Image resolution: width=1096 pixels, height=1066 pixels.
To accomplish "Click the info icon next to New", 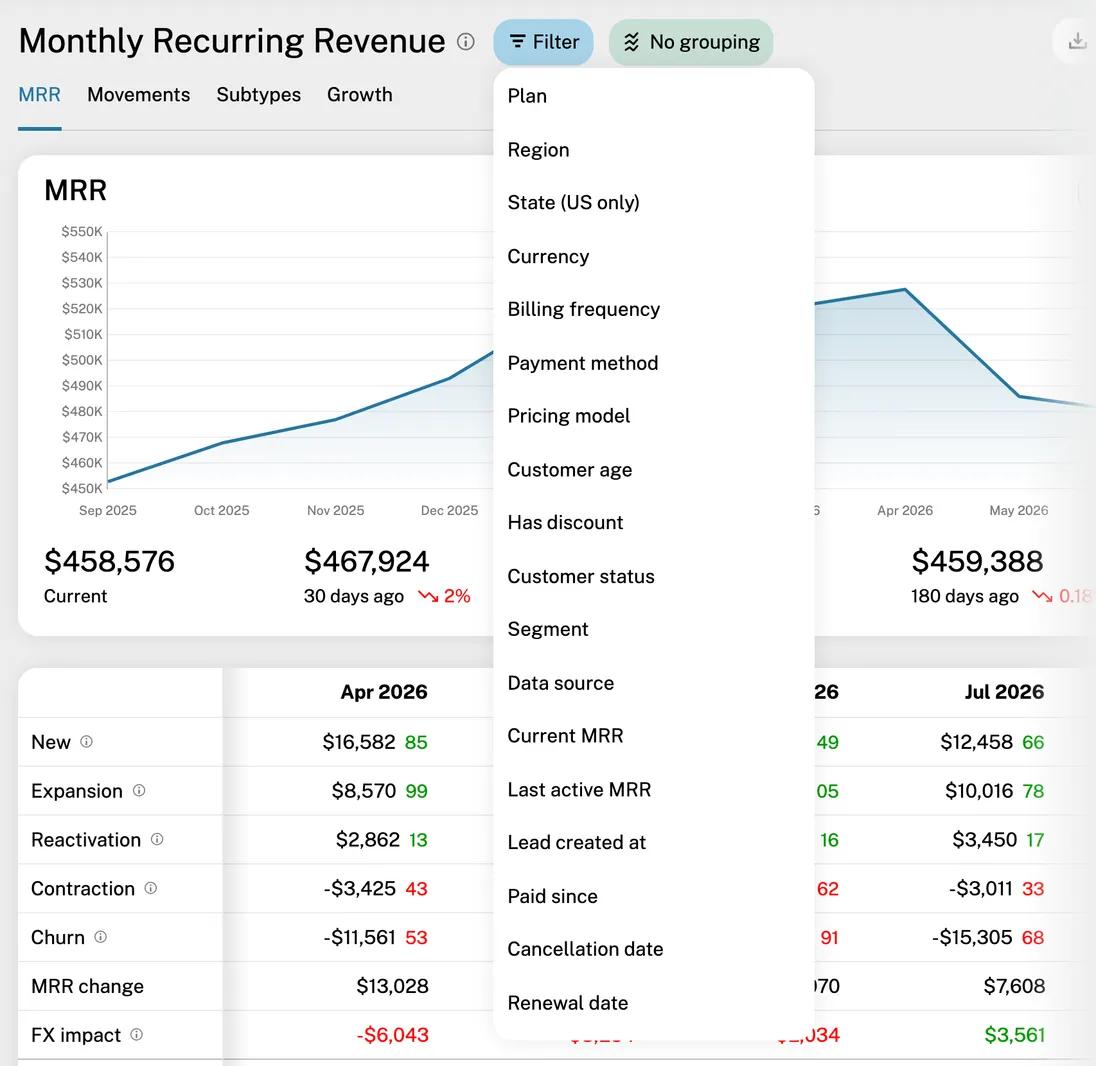I will (86, 742).
